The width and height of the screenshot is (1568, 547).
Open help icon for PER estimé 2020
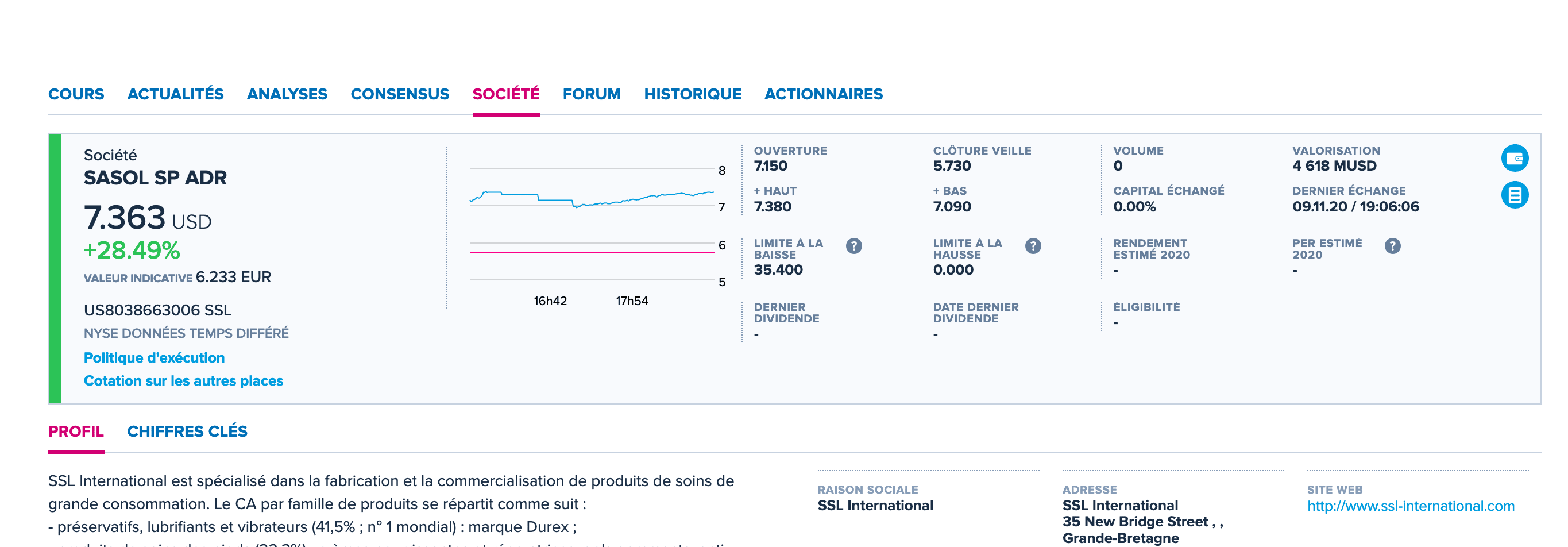(x=1393, y=245)
